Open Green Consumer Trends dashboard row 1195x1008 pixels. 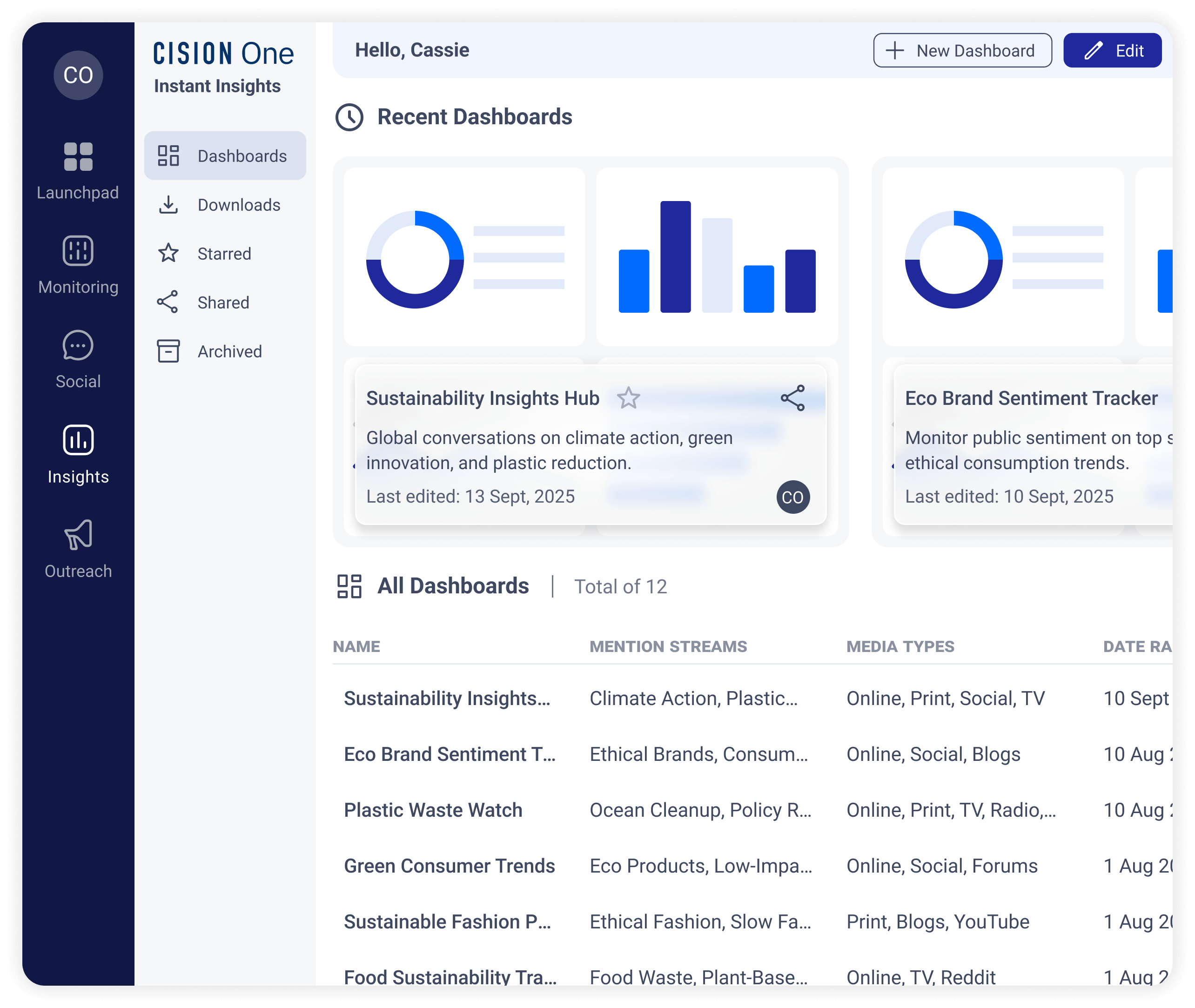[x=449, y=866]
